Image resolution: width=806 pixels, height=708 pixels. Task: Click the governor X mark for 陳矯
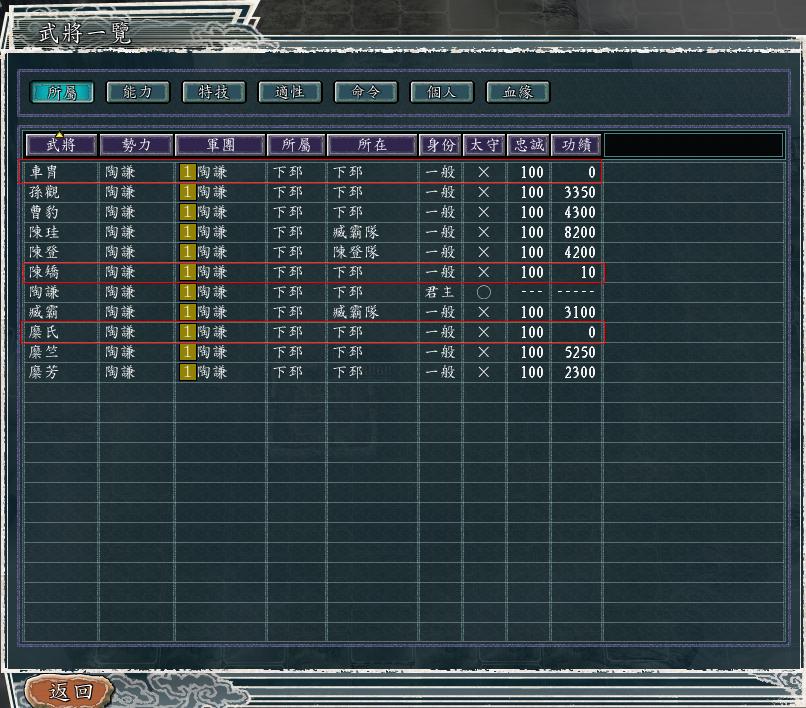tap(484, 273)
